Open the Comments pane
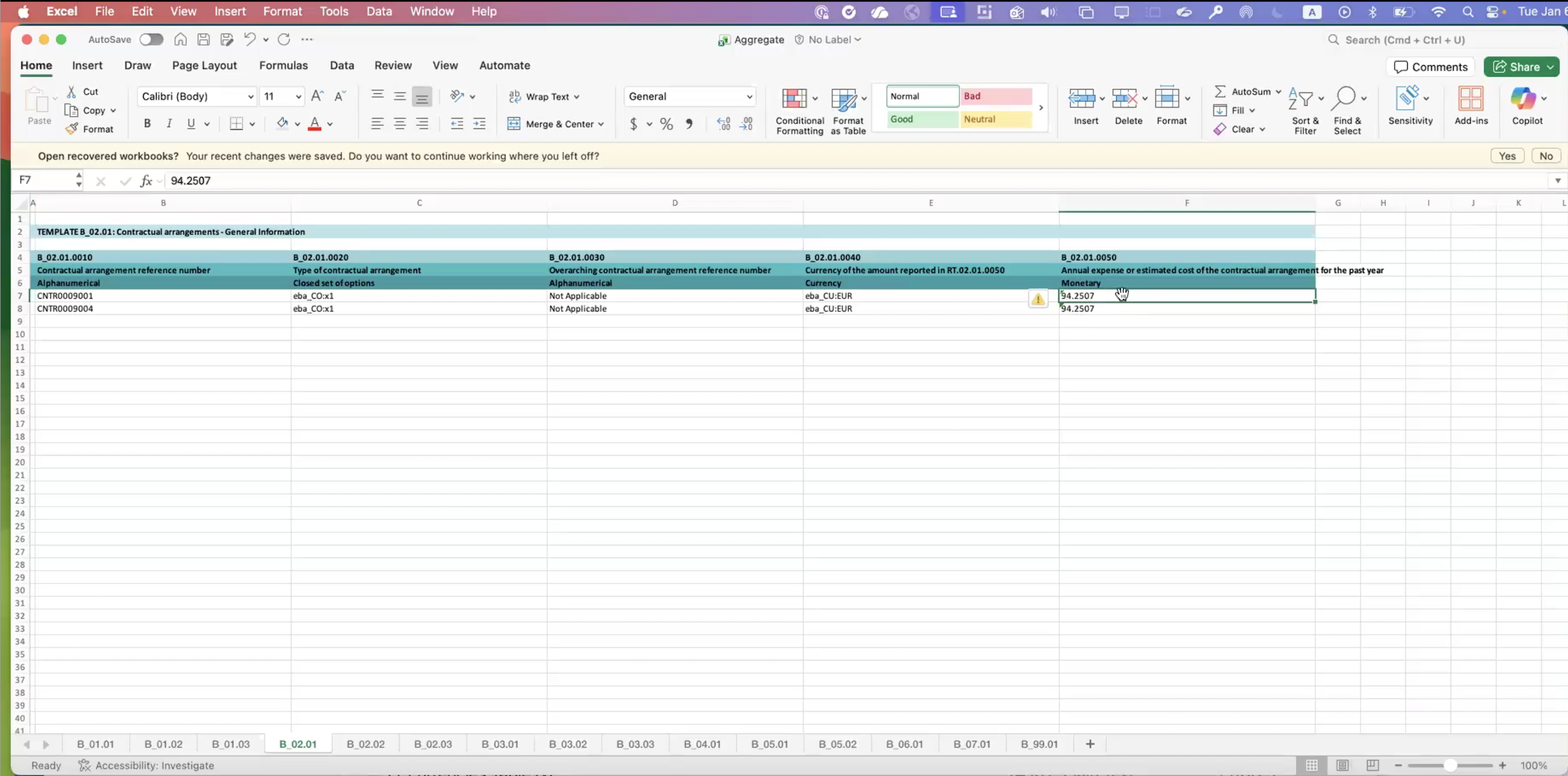1568x776 pixels. point(1431,67)
